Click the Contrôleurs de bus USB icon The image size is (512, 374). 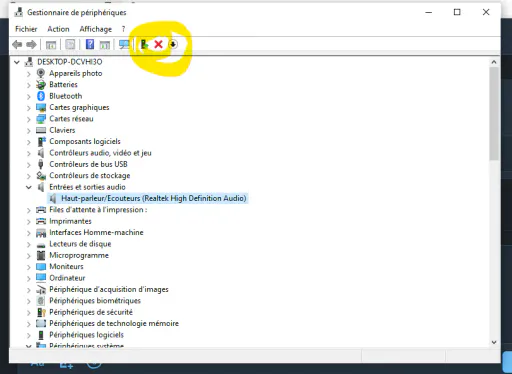(x=41, y=164)
